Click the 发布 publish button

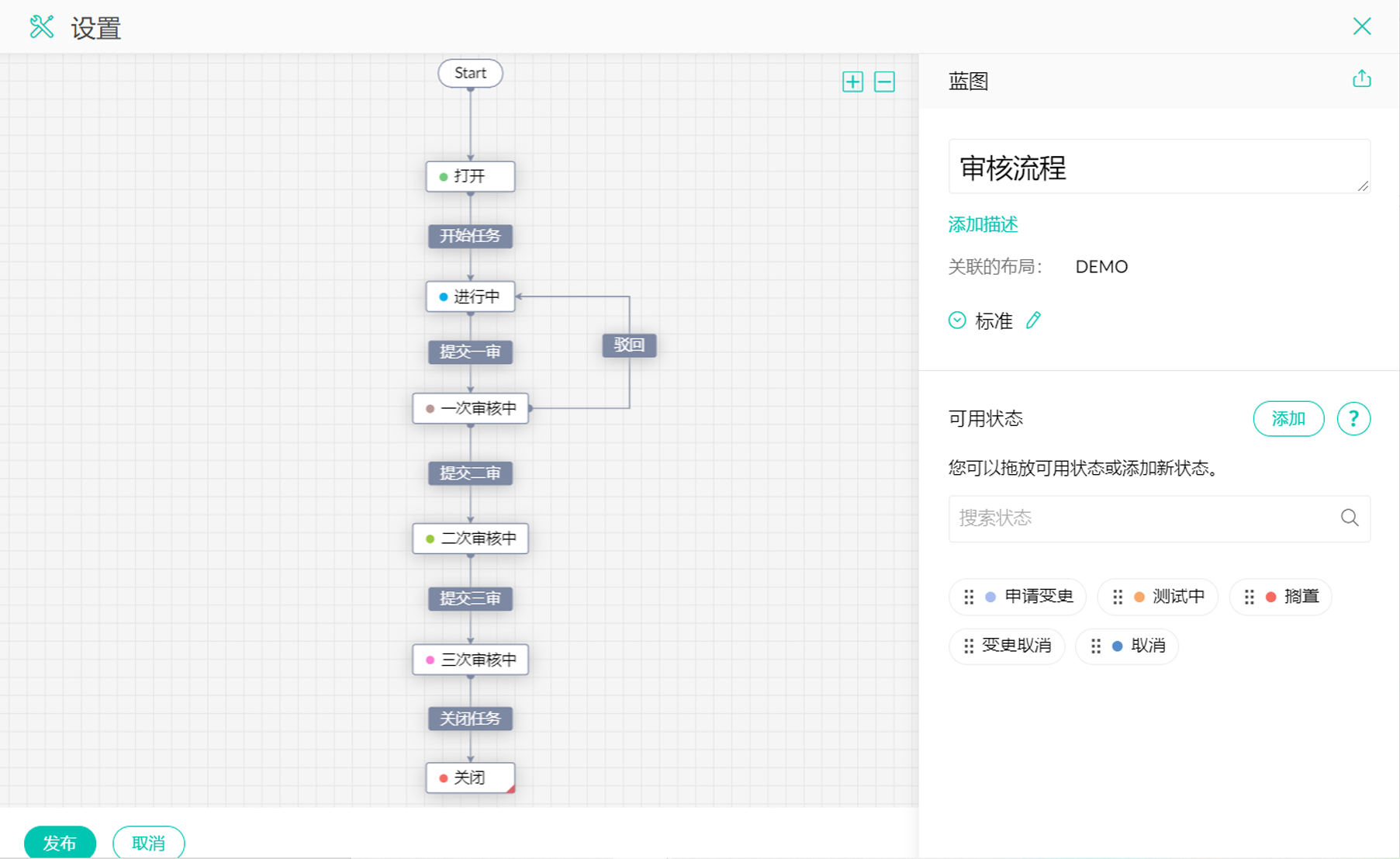click(x=59, y=843)
